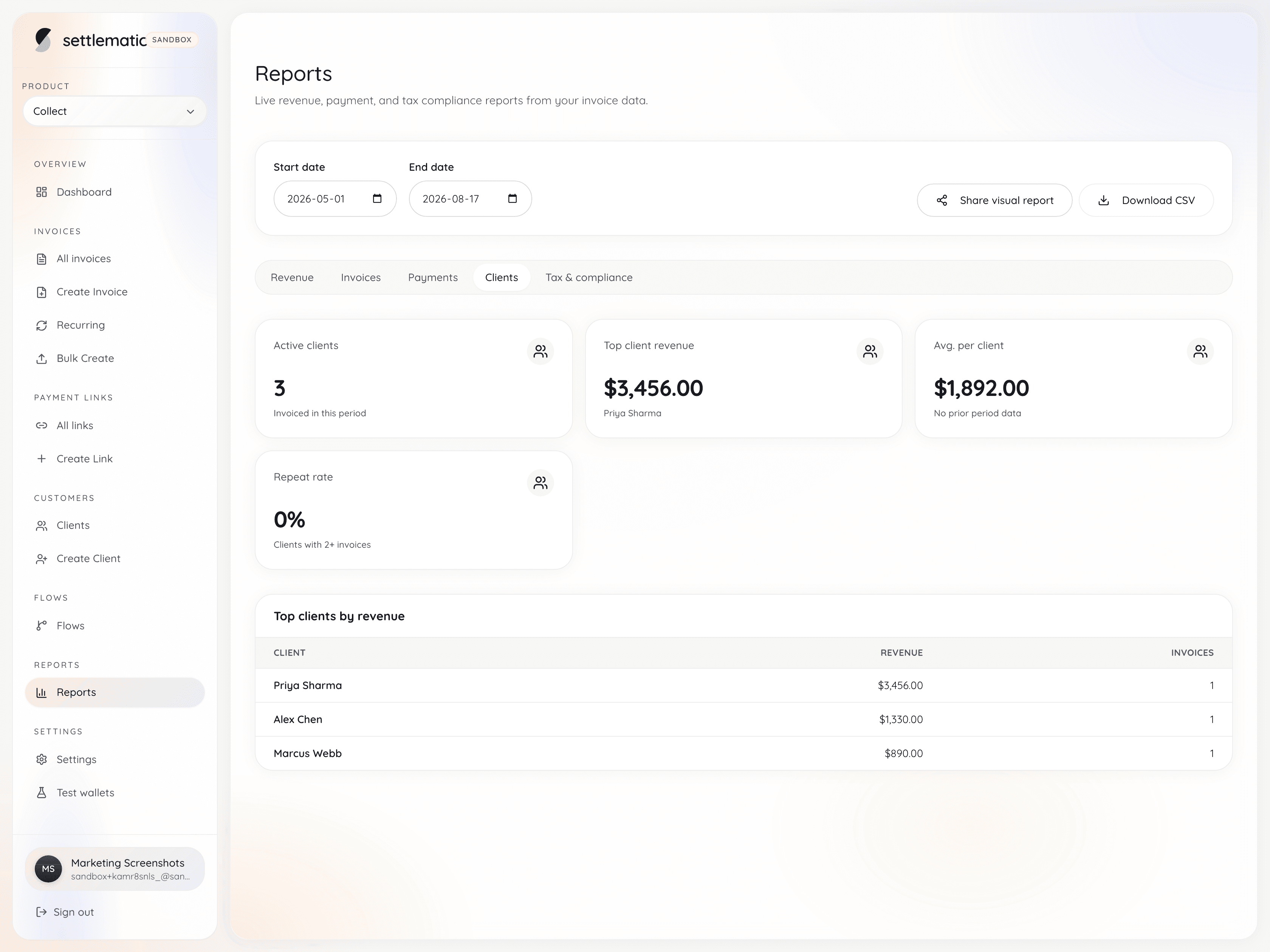Open the Start date calendar picker icon
This screenshot has height=952, width=1270.
(377, 199)
